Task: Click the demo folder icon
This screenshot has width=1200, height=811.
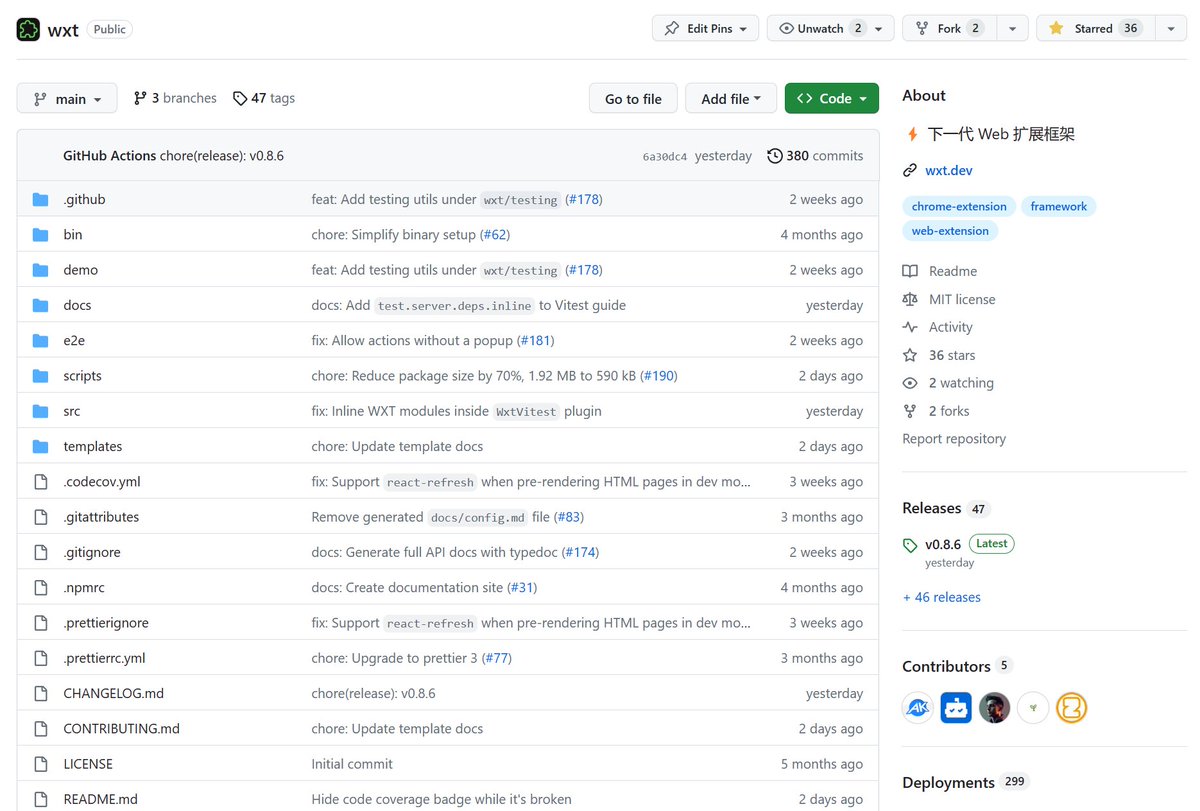Action: 40,270
